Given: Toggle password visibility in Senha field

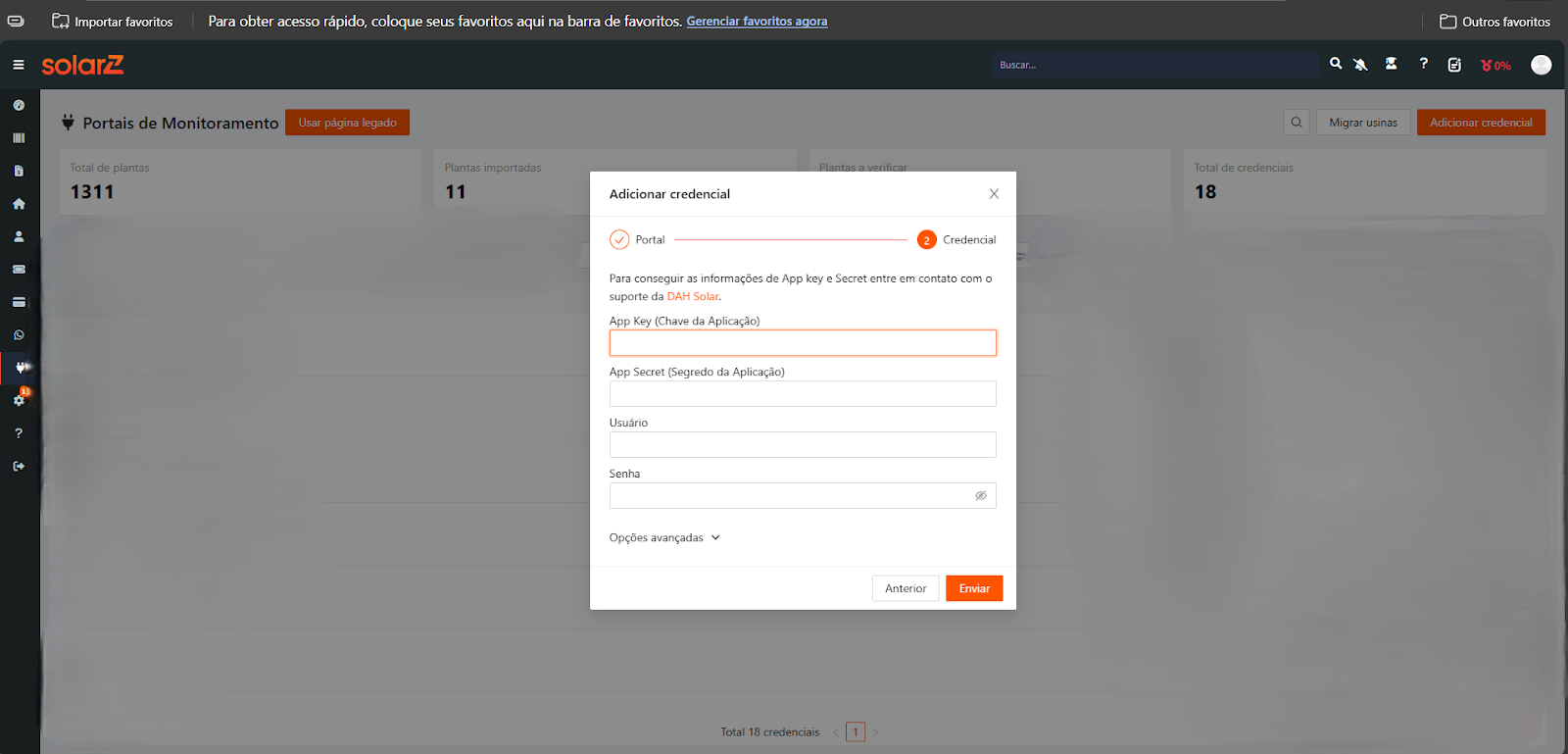Looking at the screenshot, I should [980, 496].
